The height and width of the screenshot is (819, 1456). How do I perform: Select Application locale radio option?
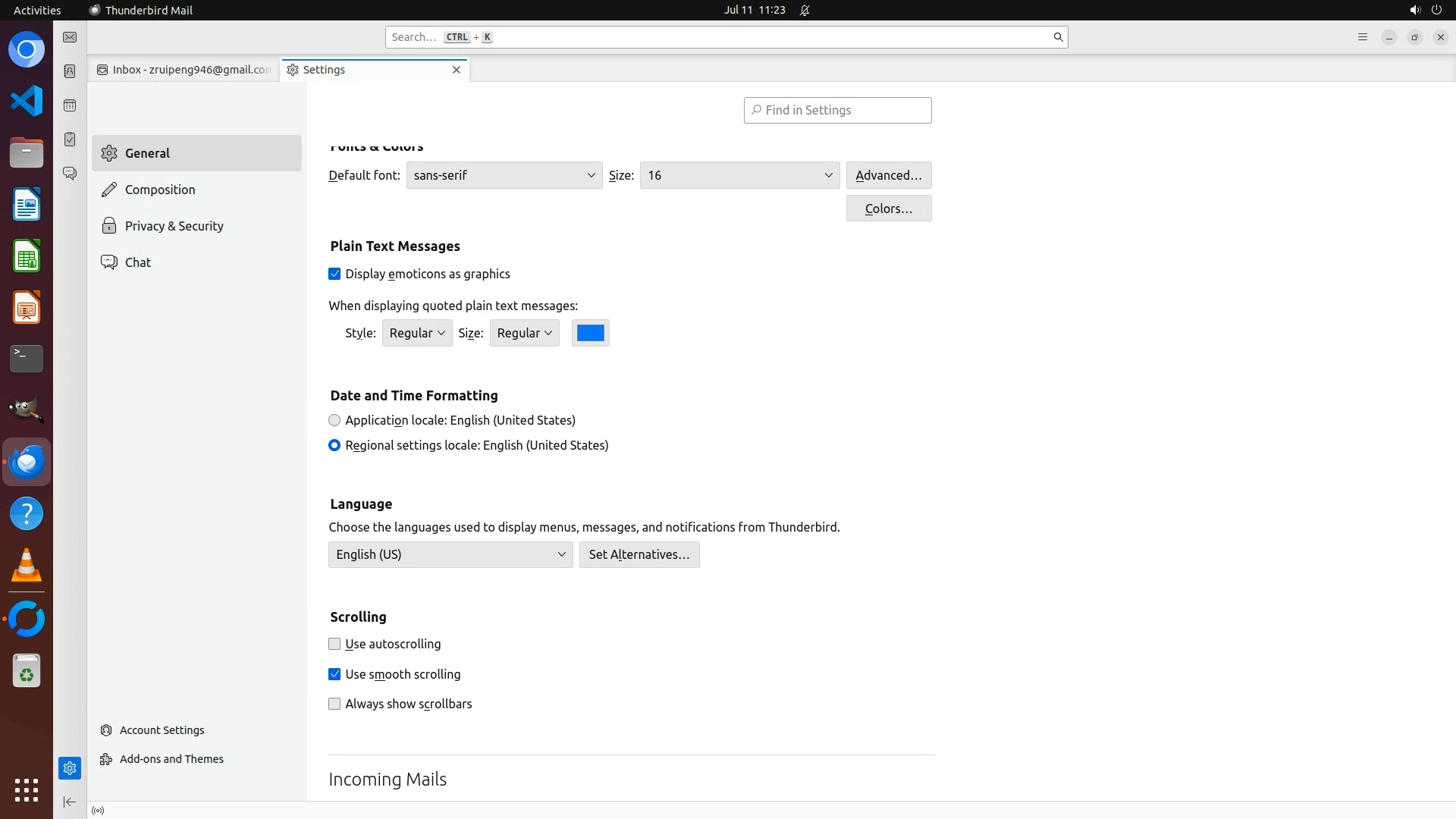point(334,420)
